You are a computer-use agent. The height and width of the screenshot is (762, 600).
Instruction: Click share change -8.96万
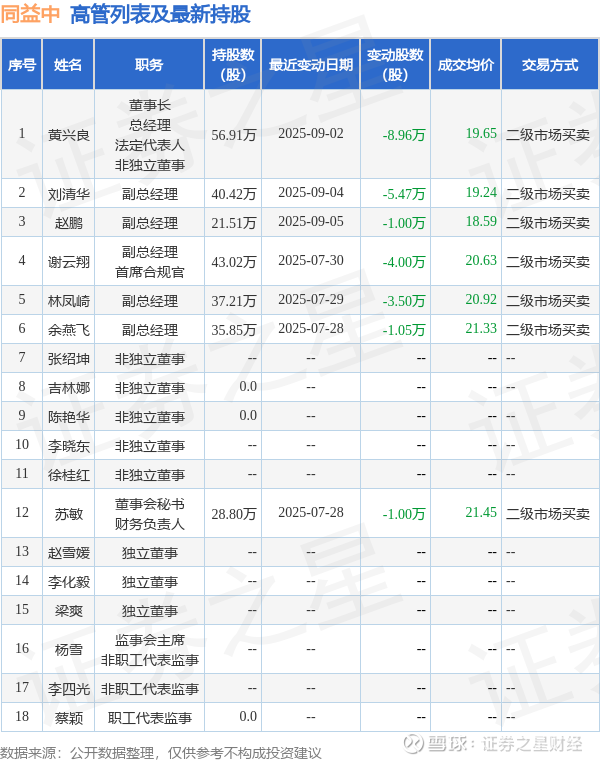click(x=404, y=135)
